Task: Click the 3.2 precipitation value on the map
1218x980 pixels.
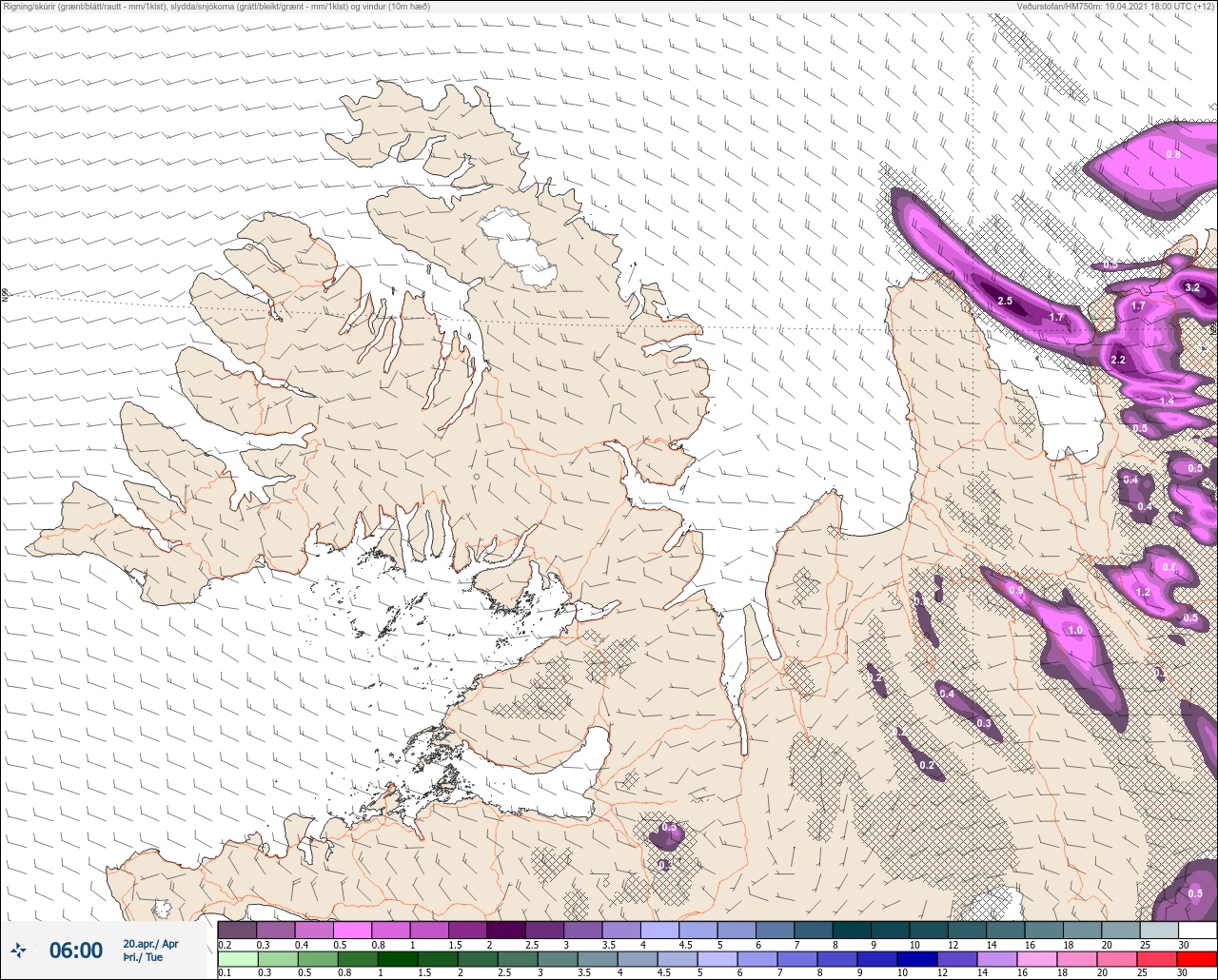Action: [x=1192, y=287]
